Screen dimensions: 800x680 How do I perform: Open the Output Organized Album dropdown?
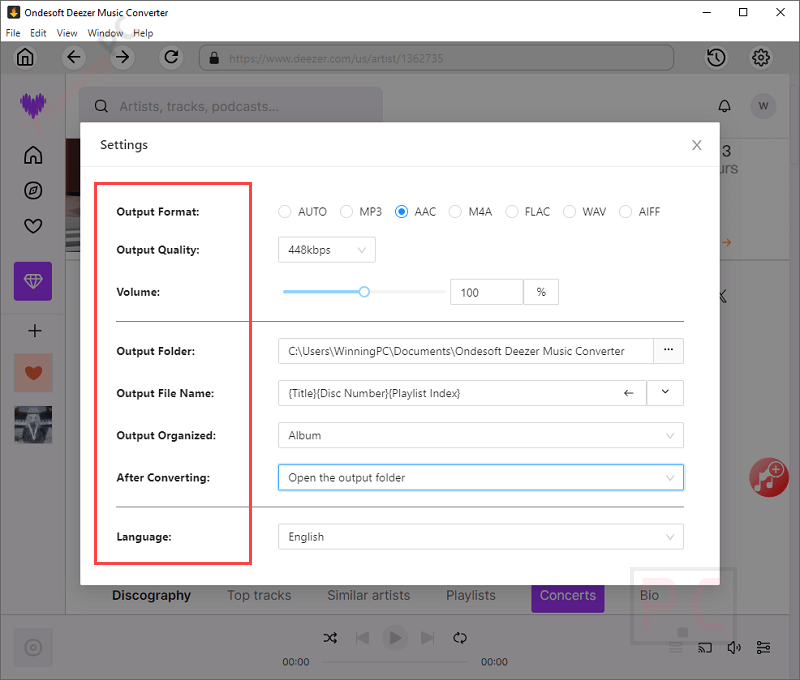(481, 435)
